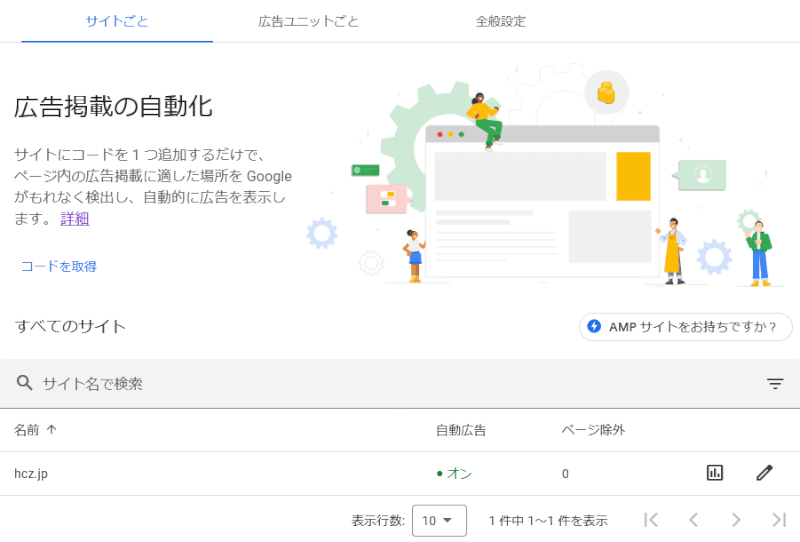
Task: Click the すべてのサイト section heading
Action: coord(70,326)
